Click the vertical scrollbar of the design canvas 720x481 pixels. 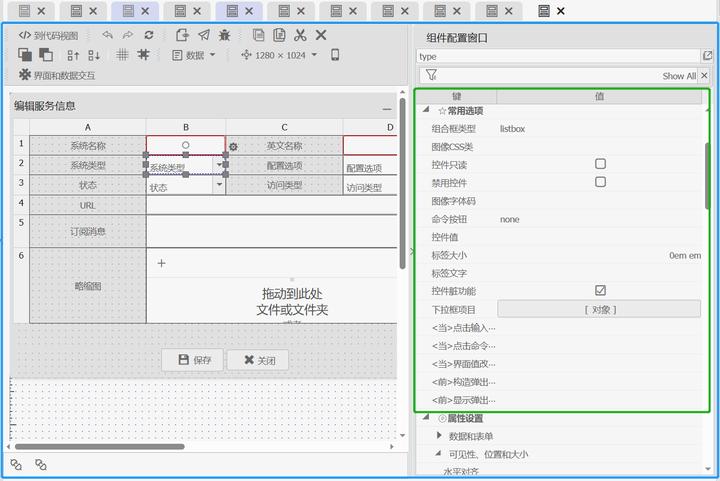click(403, 184)
